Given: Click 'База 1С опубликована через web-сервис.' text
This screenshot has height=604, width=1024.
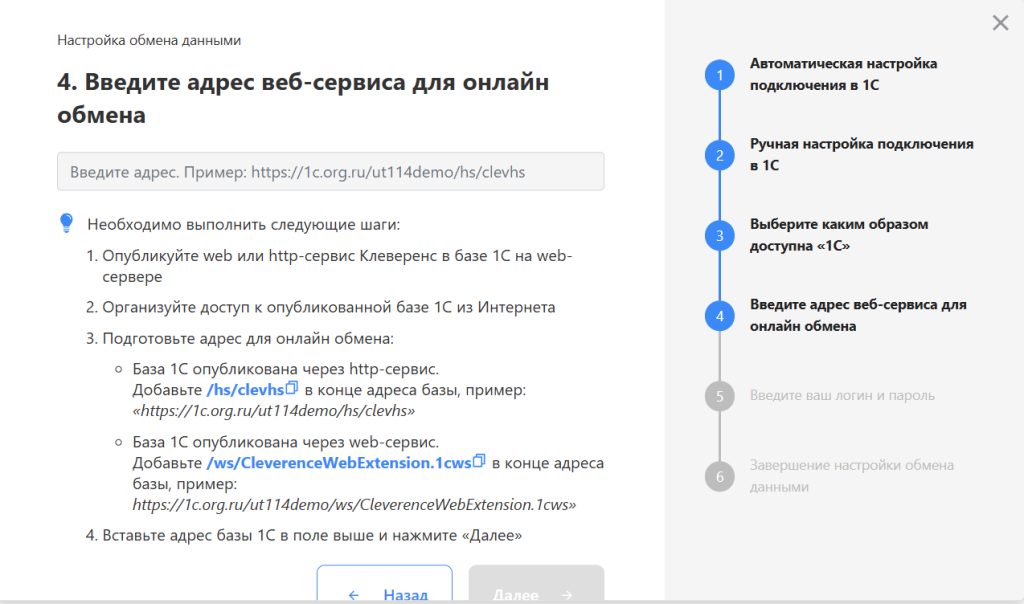Looking at the screenshot, I should pos(285,442).
